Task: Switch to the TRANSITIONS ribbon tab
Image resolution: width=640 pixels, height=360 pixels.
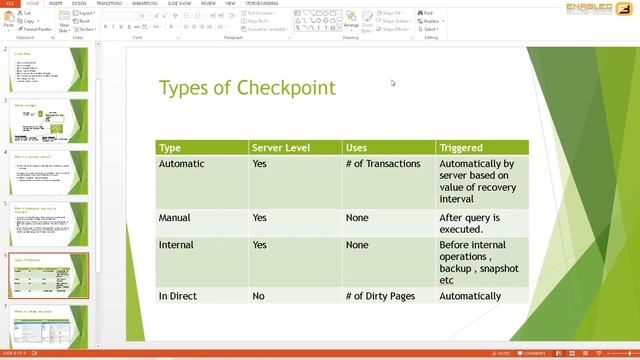Action: pyautogui.click(x=109, y=3)
